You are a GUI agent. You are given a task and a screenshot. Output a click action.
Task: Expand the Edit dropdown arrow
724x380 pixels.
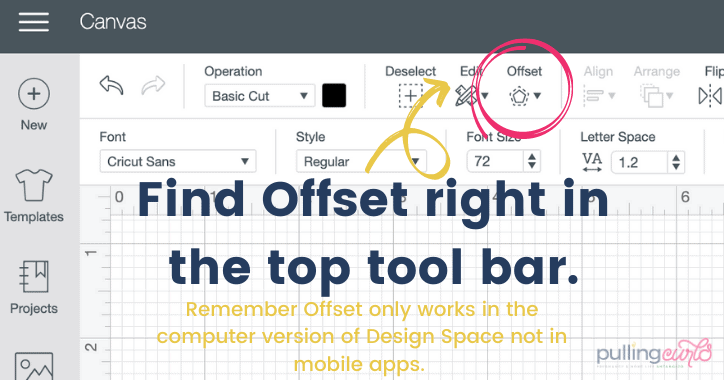tap(485, 96)
